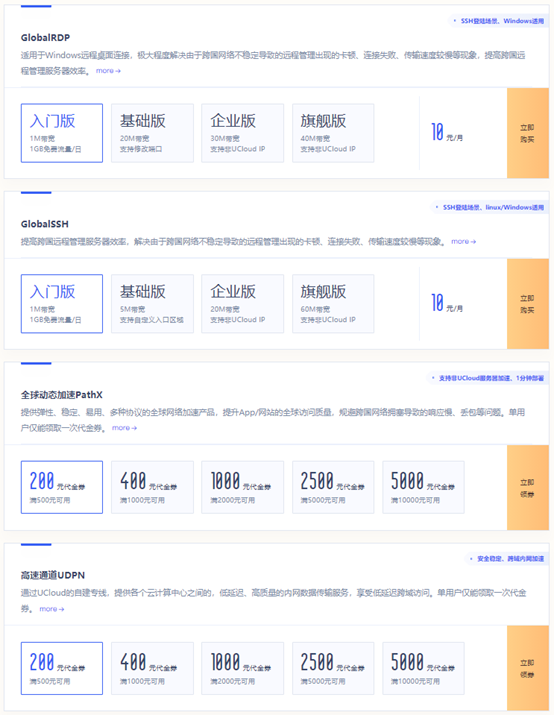Select GlobalRDP 基础版 20M plan card

point(152,133)
